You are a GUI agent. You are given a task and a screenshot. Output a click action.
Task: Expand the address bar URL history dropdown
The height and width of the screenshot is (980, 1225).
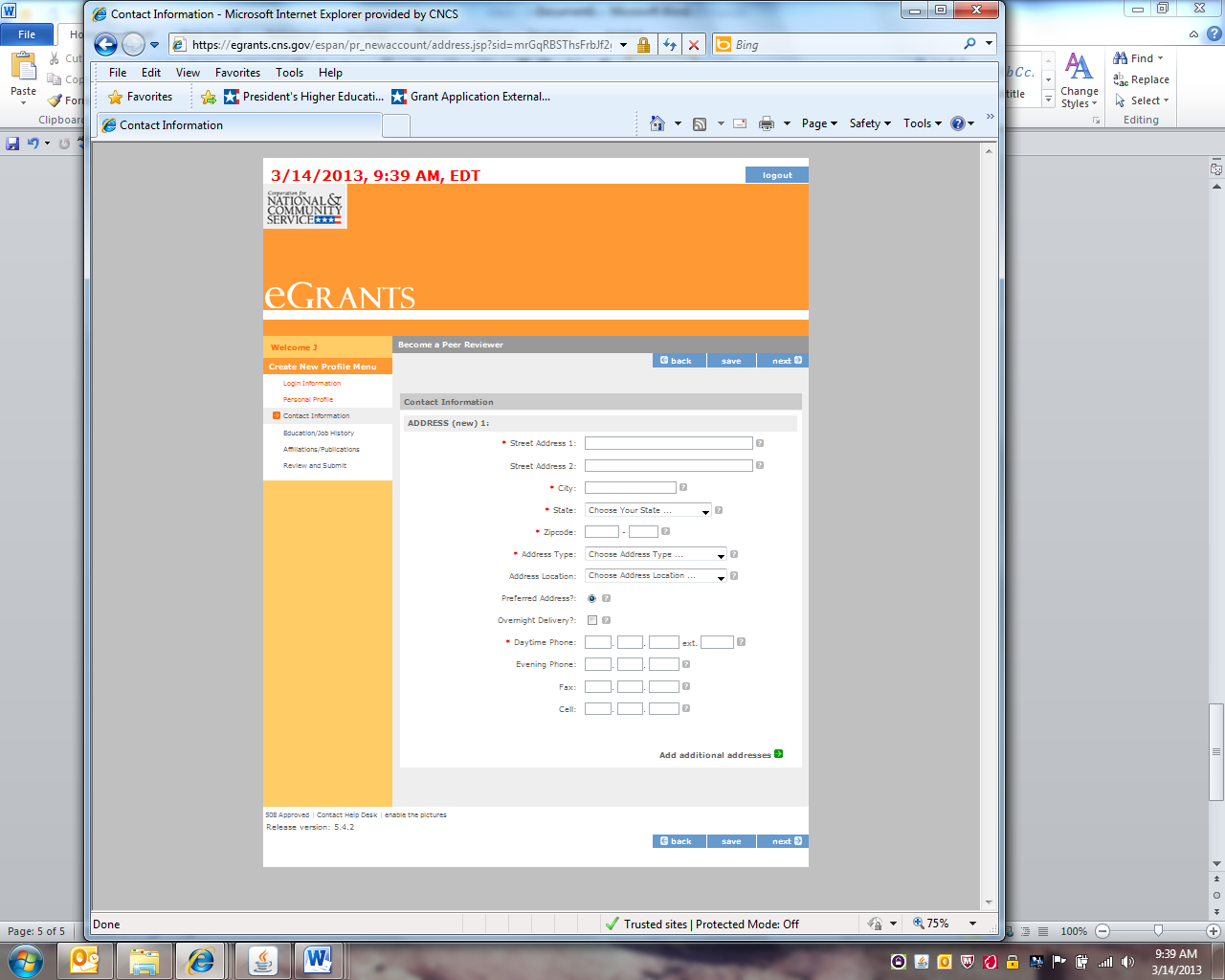tap(623, 45)
